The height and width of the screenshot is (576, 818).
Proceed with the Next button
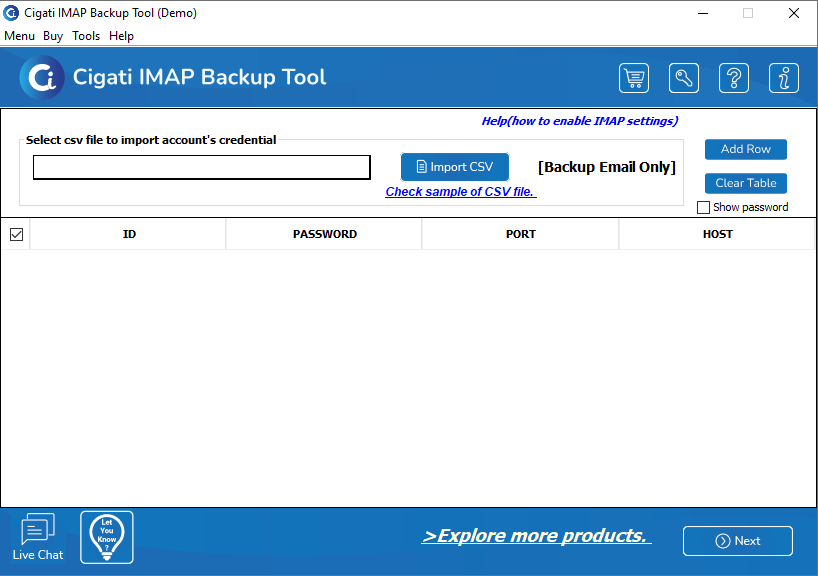tap(738, 541)
